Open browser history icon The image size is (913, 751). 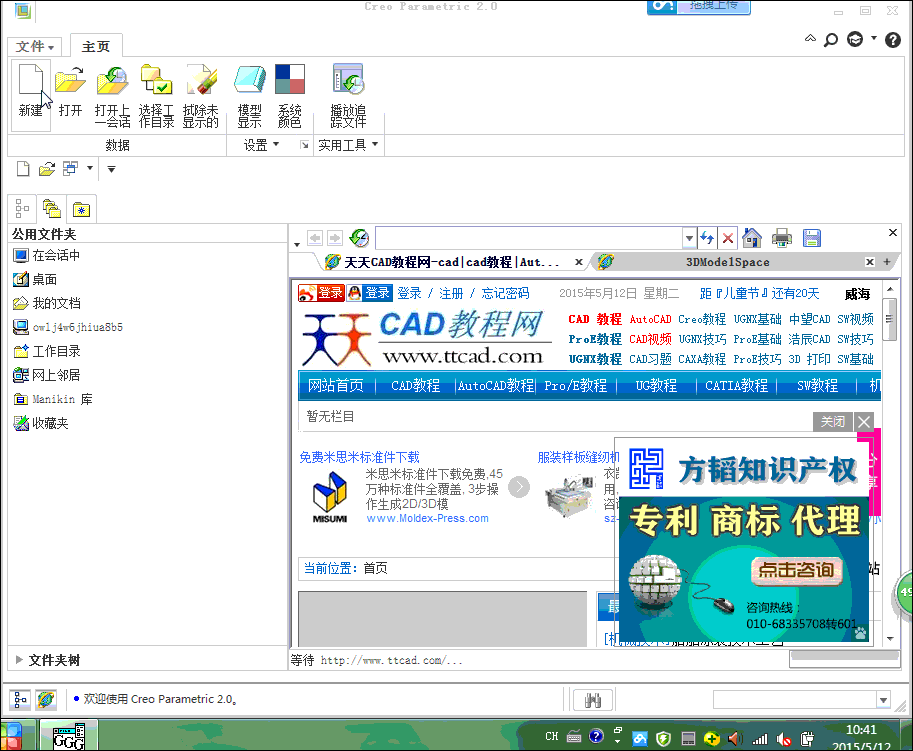[359, 238]
